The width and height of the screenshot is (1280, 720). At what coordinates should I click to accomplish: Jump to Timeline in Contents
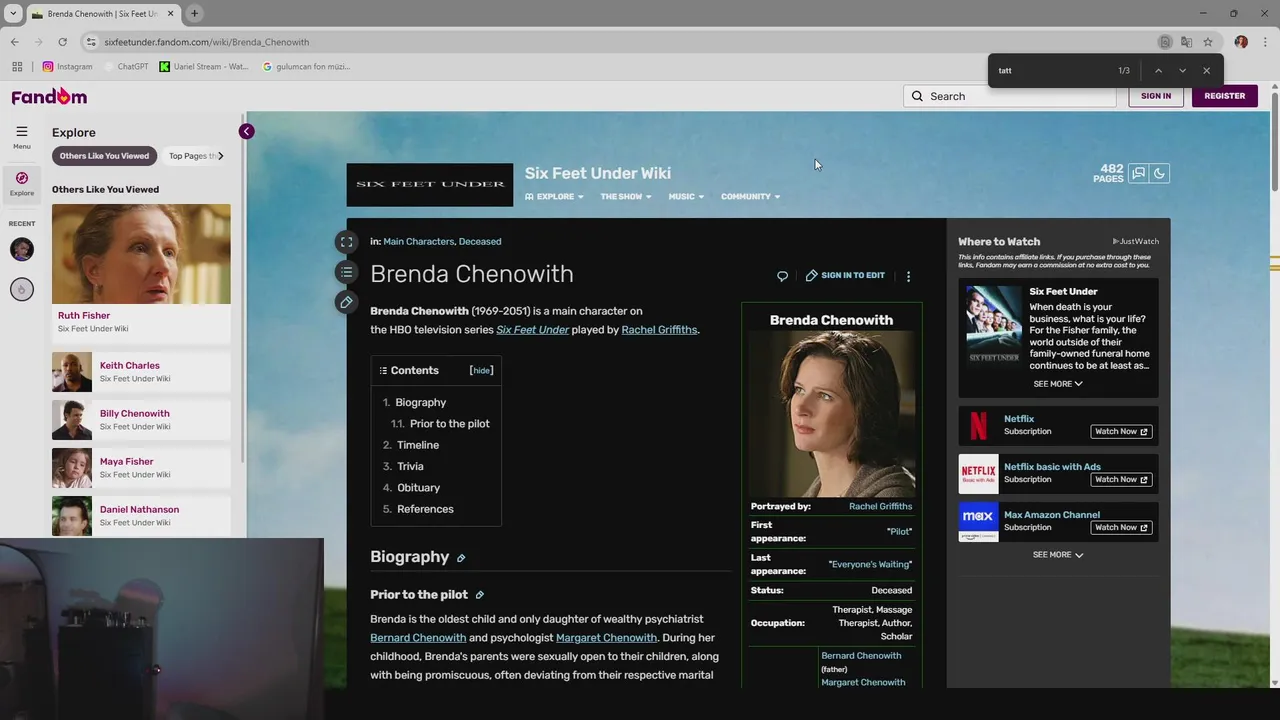pyautogui.click(x=418, y=445)
